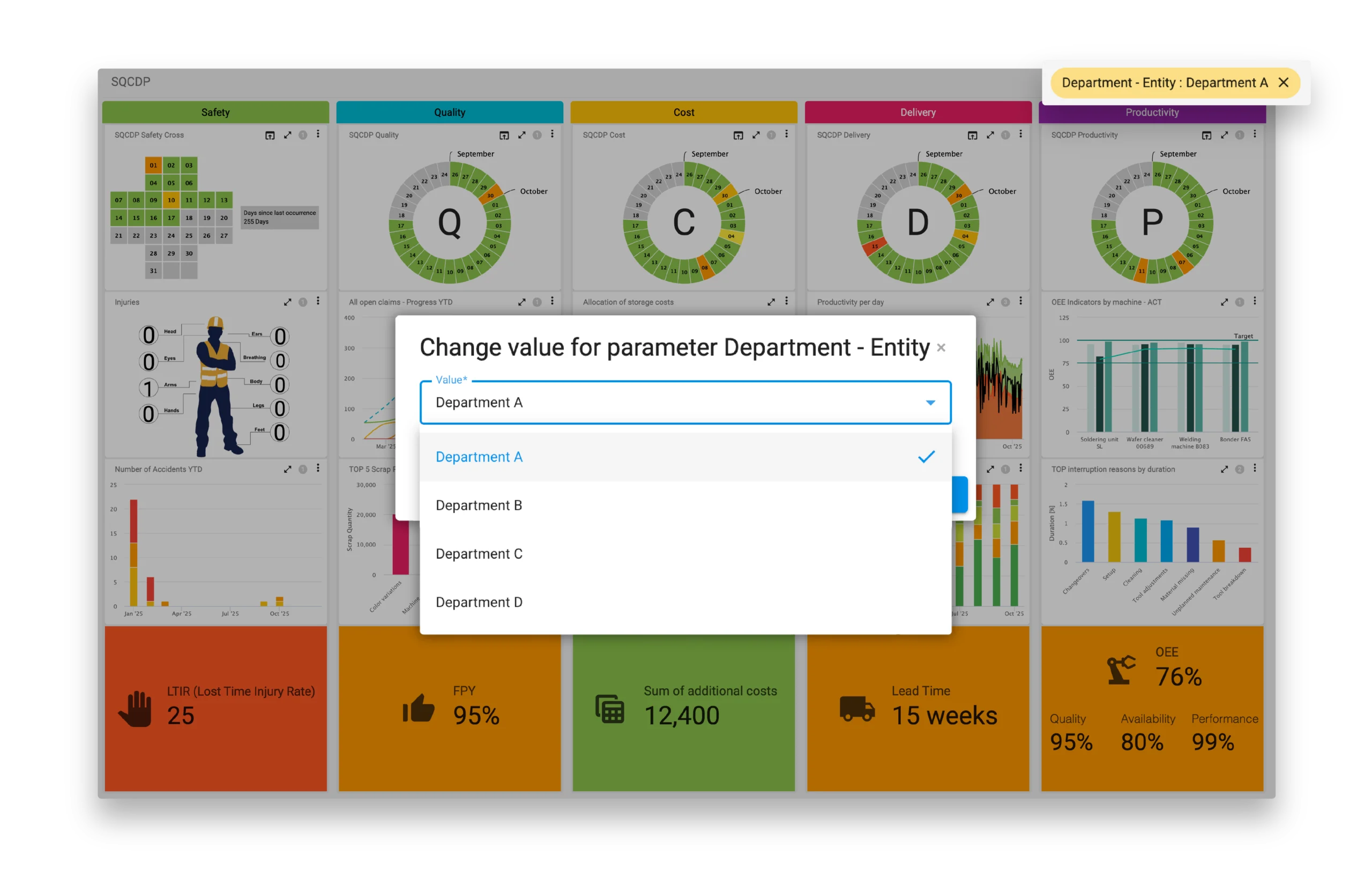Open table view icon in SQCDP Safety Cross

pos(270,135)
